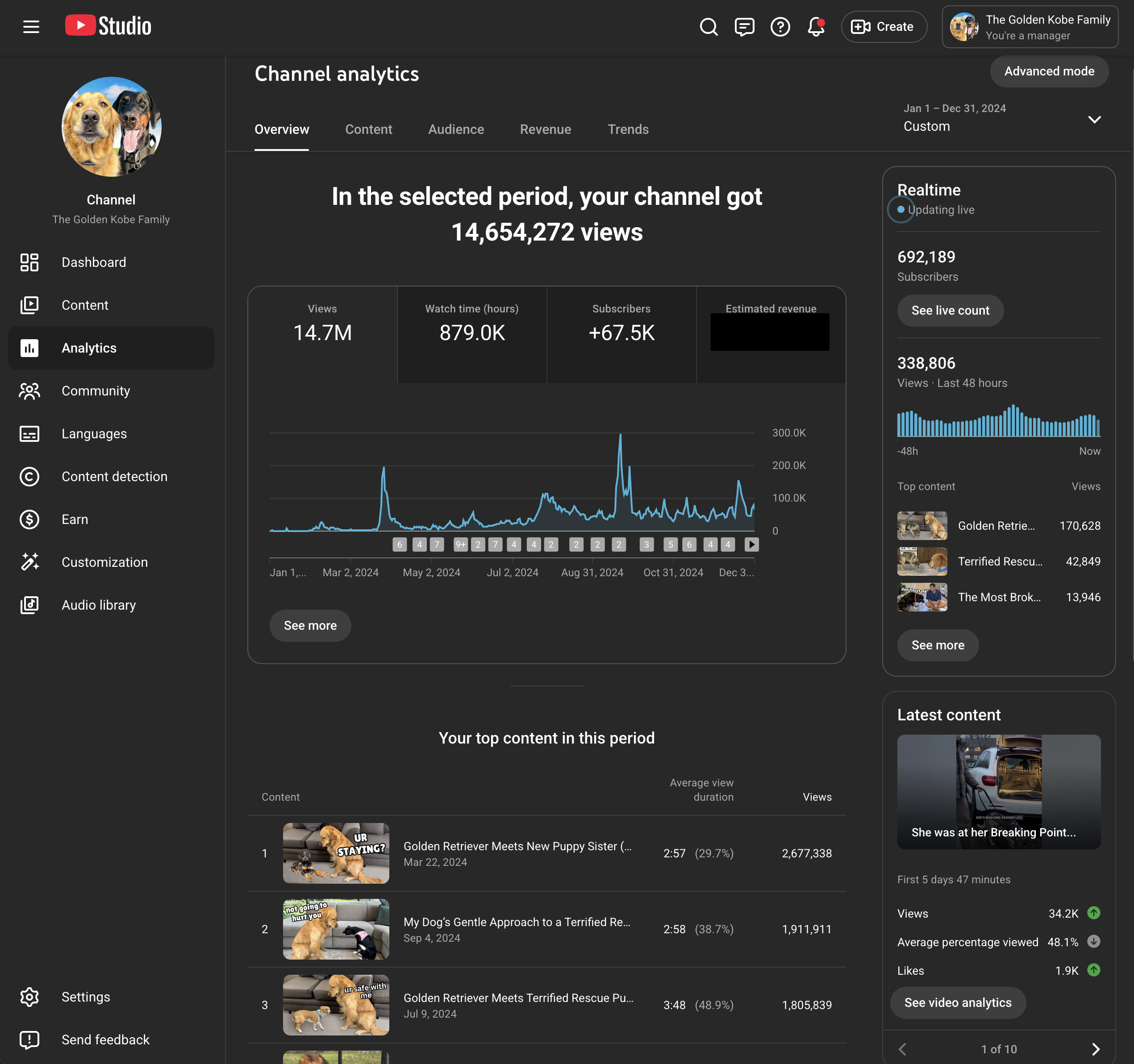Open the help question mark icon

tap(780, 26)
